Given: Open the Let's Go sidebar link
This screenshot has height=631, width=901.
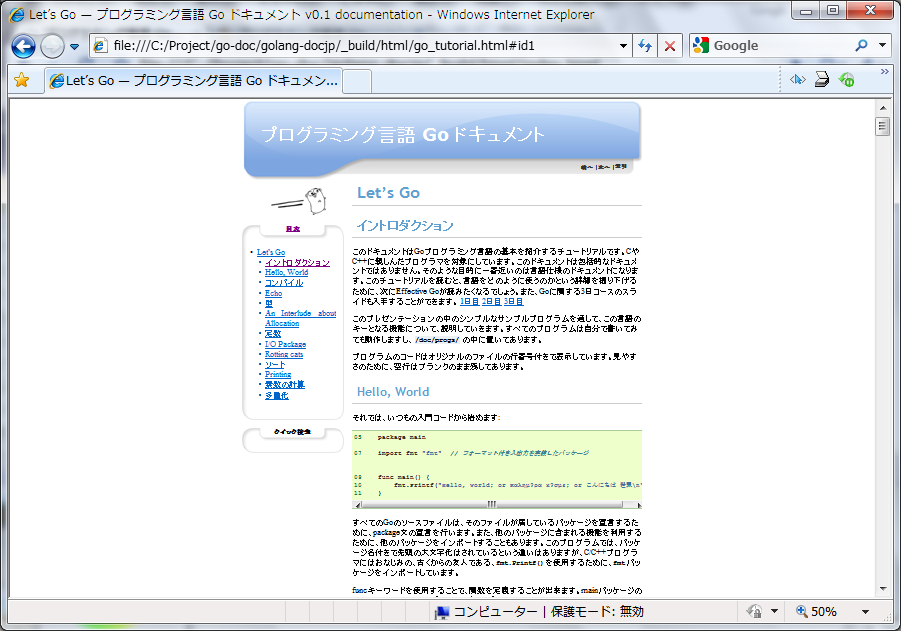Looking at the screenshot, I should (271, 252).
